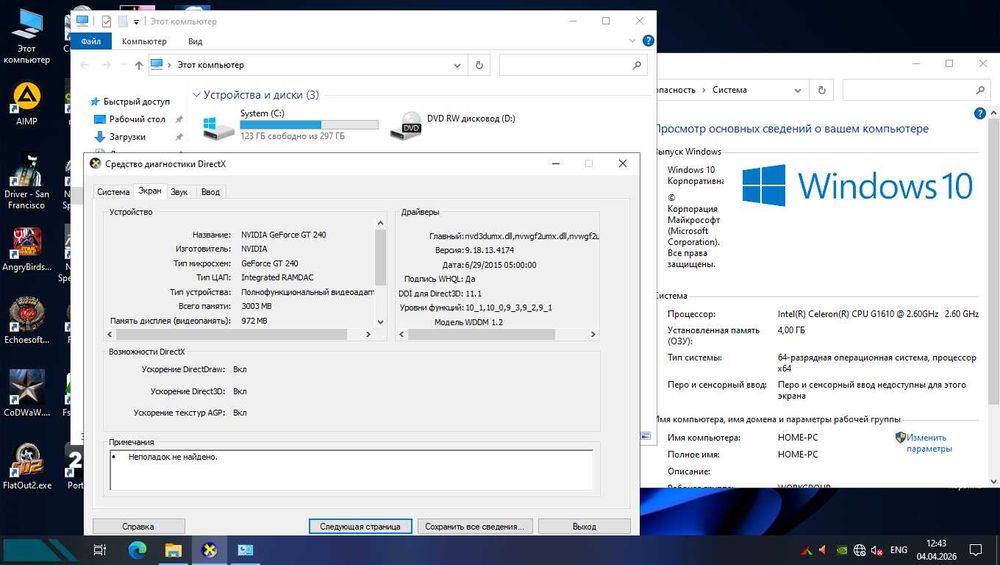Screen dimensions: 1000x565
Task: Open the AIMP desktop shortcut
Action: (x=26, y=98)
